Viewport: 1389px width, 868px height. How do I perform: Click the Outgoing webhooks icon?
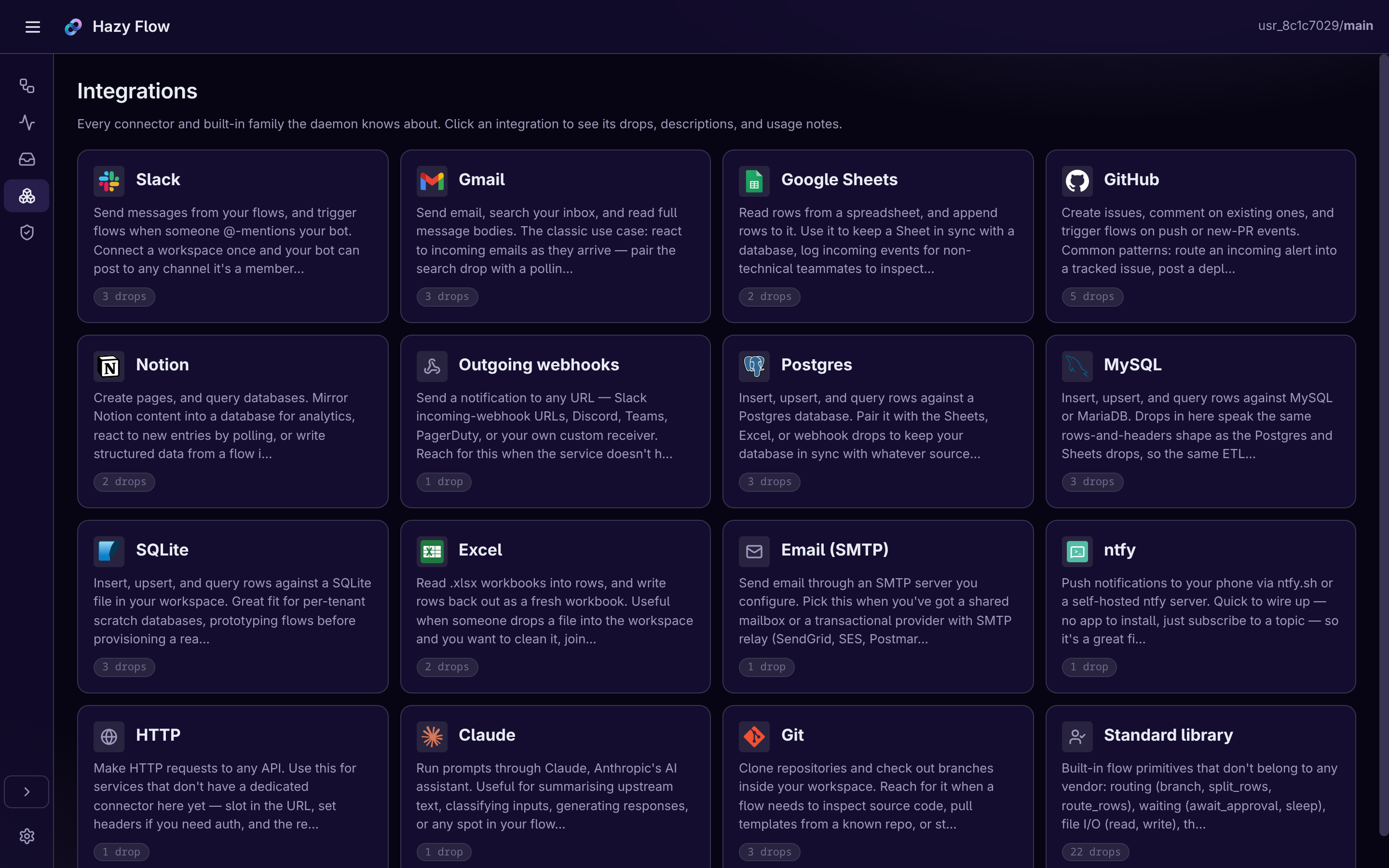[x=432, y=366]
